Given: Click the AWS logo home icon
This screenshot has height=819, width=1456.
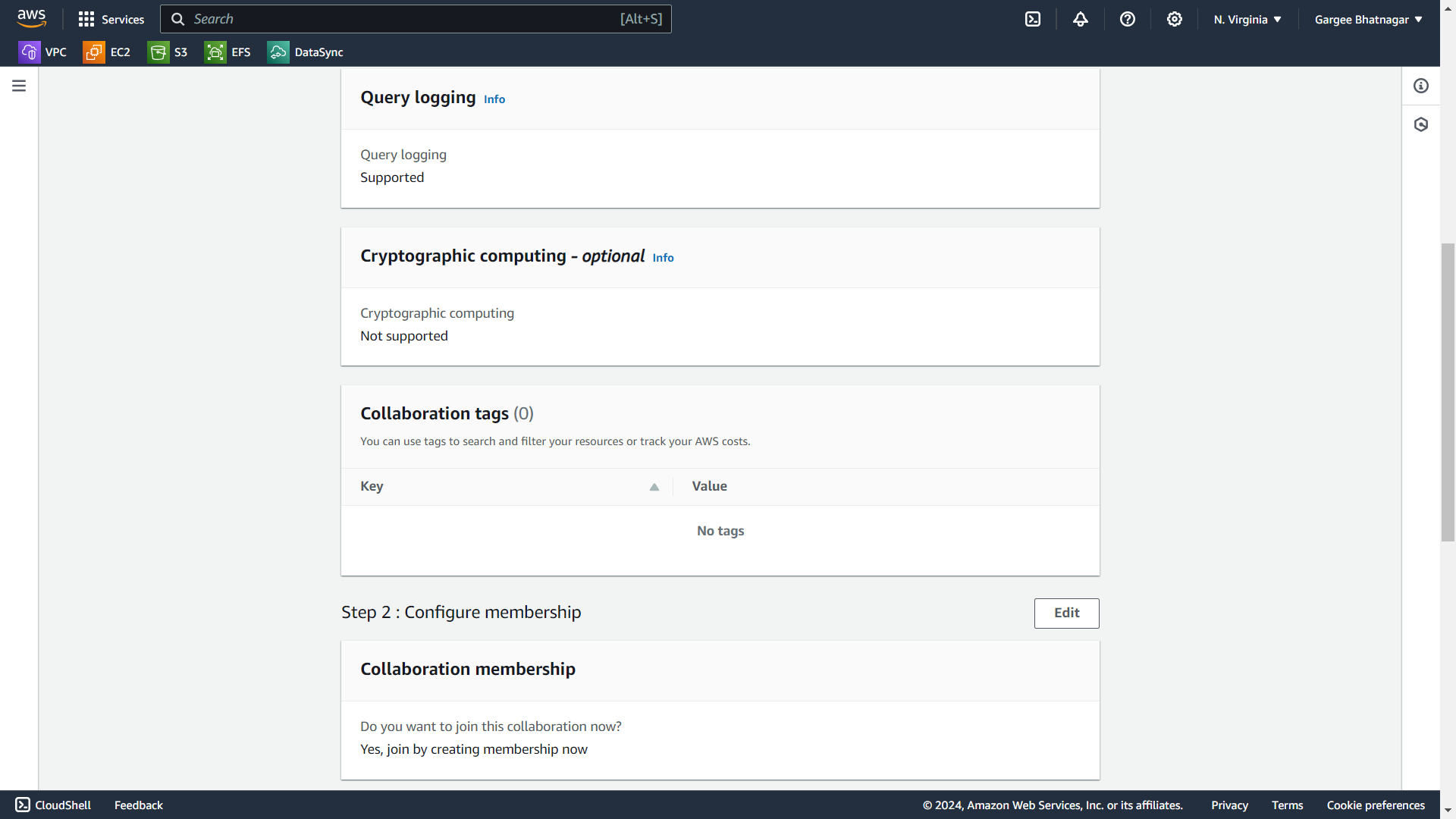Looking at the screenshot, I should 31,18.
